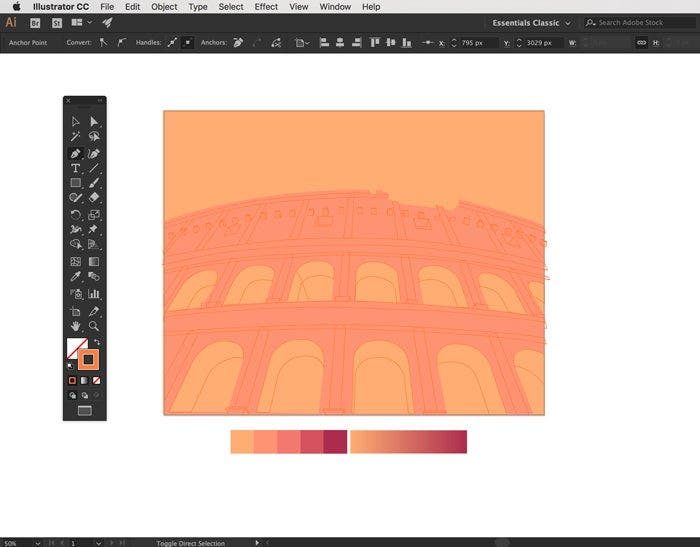Pick the Rectangle shape tool
Screen dimensions: 700x547
[75, 183]
